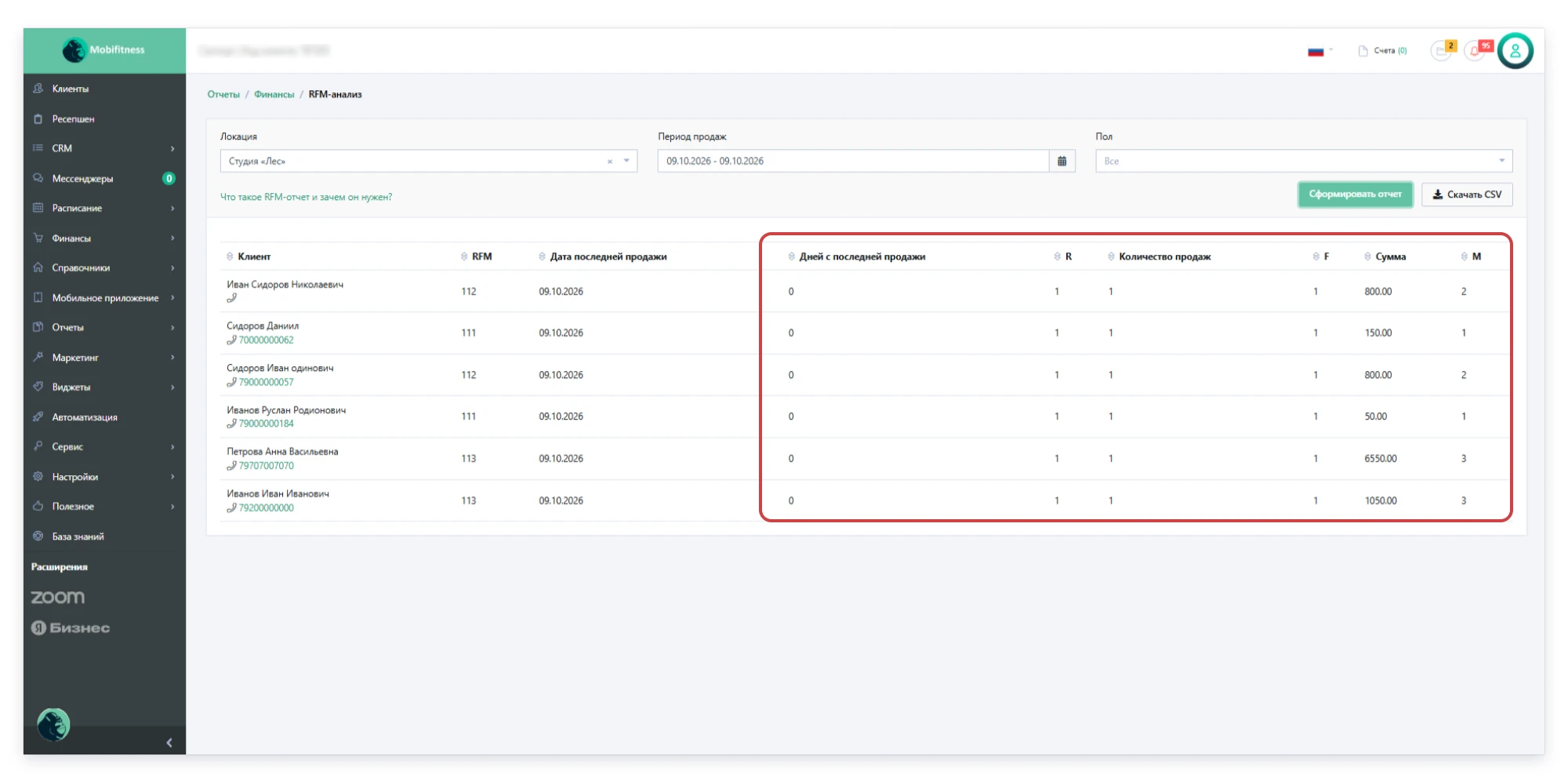Sort the table by the Клиент column

point(249,256)
